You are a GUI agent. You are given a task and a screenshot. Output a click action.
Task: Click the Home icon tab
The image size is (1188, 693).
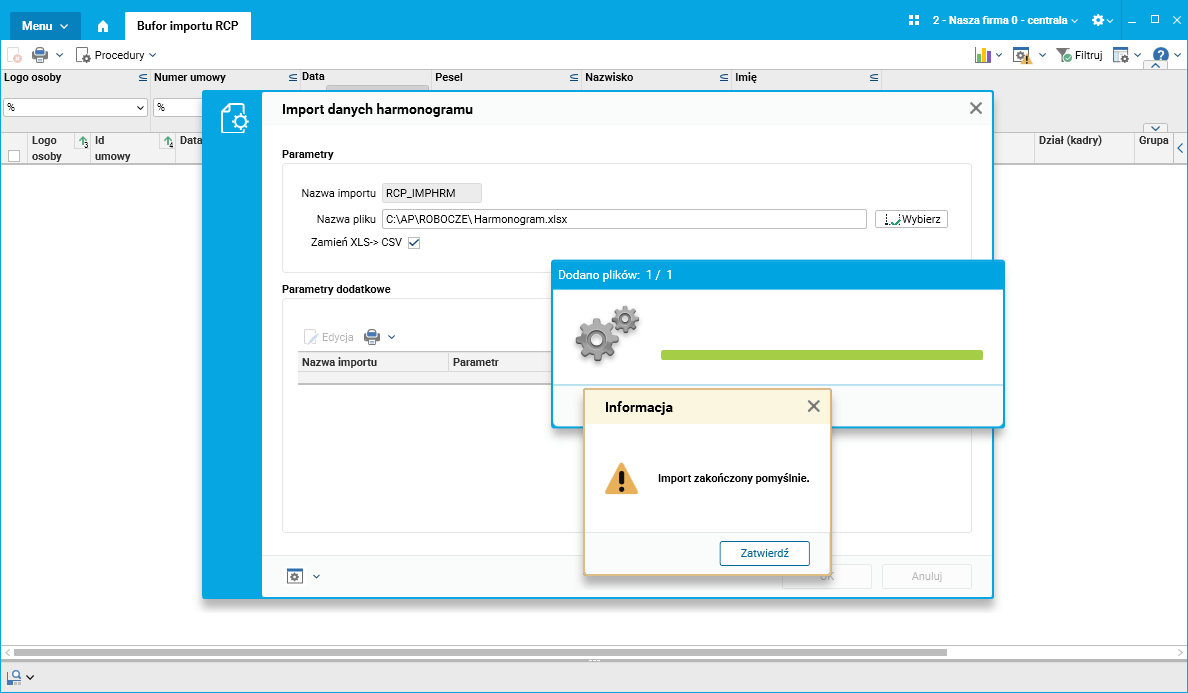coord(103,26)
